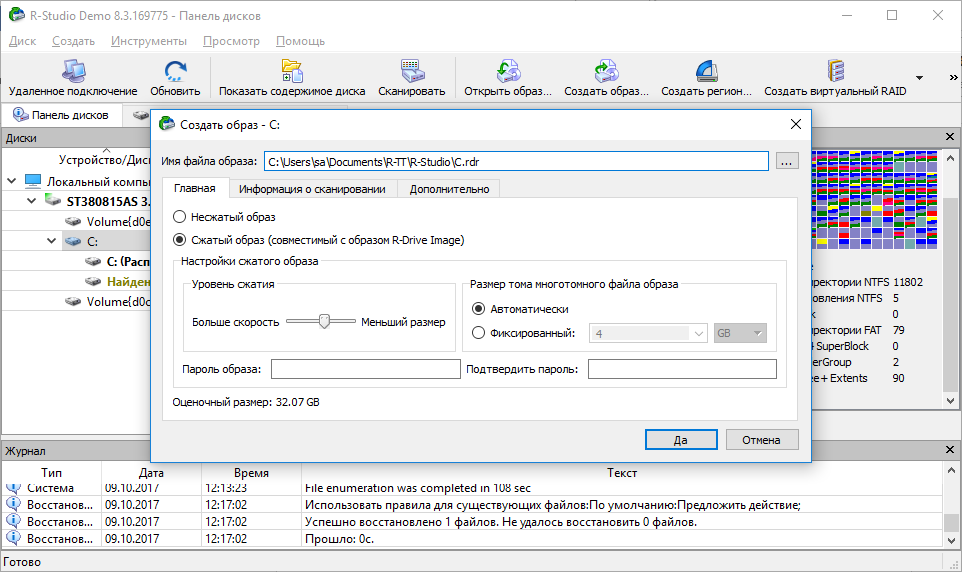
Task: Choose Фиксированный volume size option
Action: pyautogui.click(x=478, y=333)
